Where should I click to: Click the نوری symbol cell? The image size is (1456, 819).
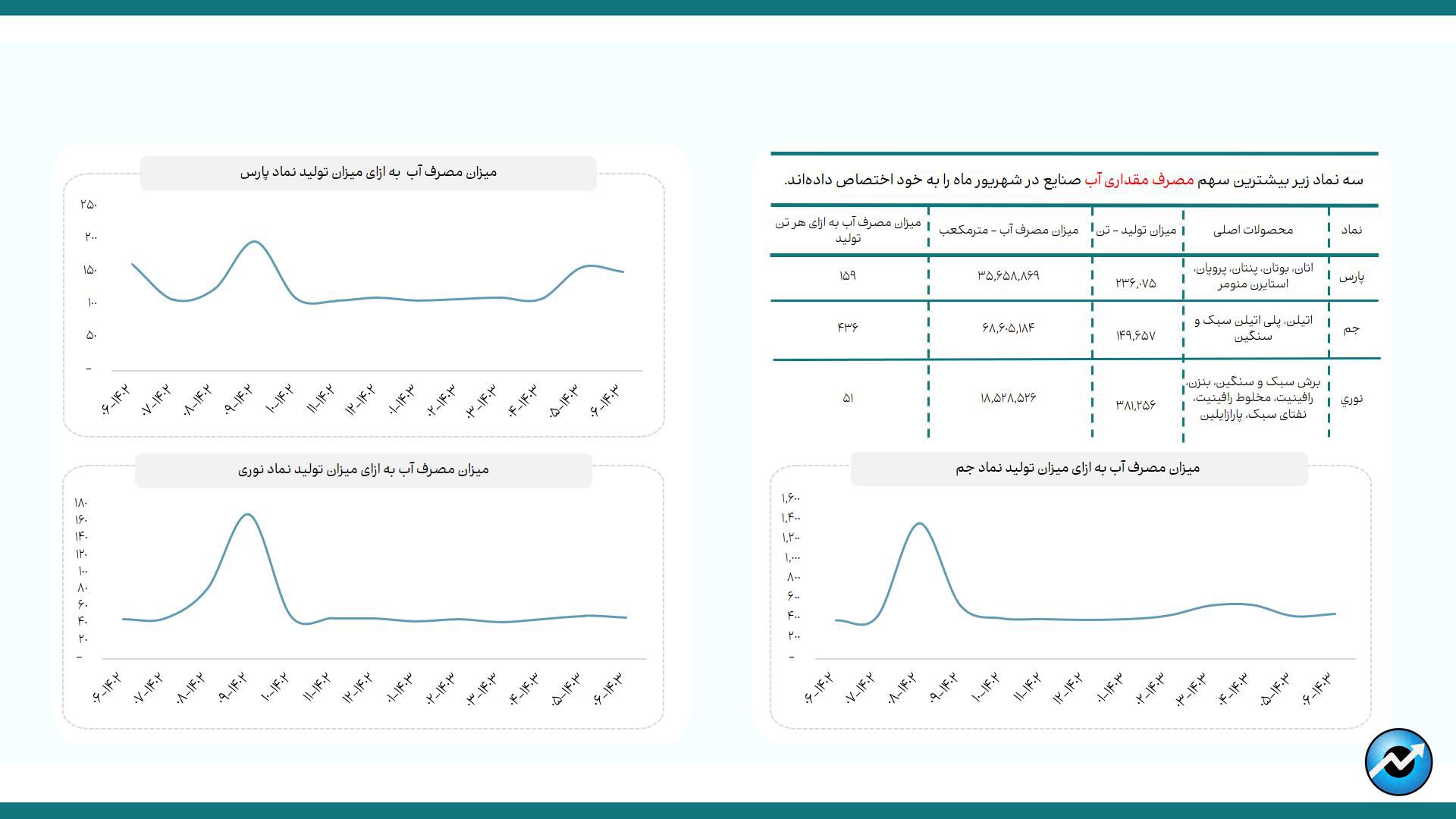[1351, 398]
